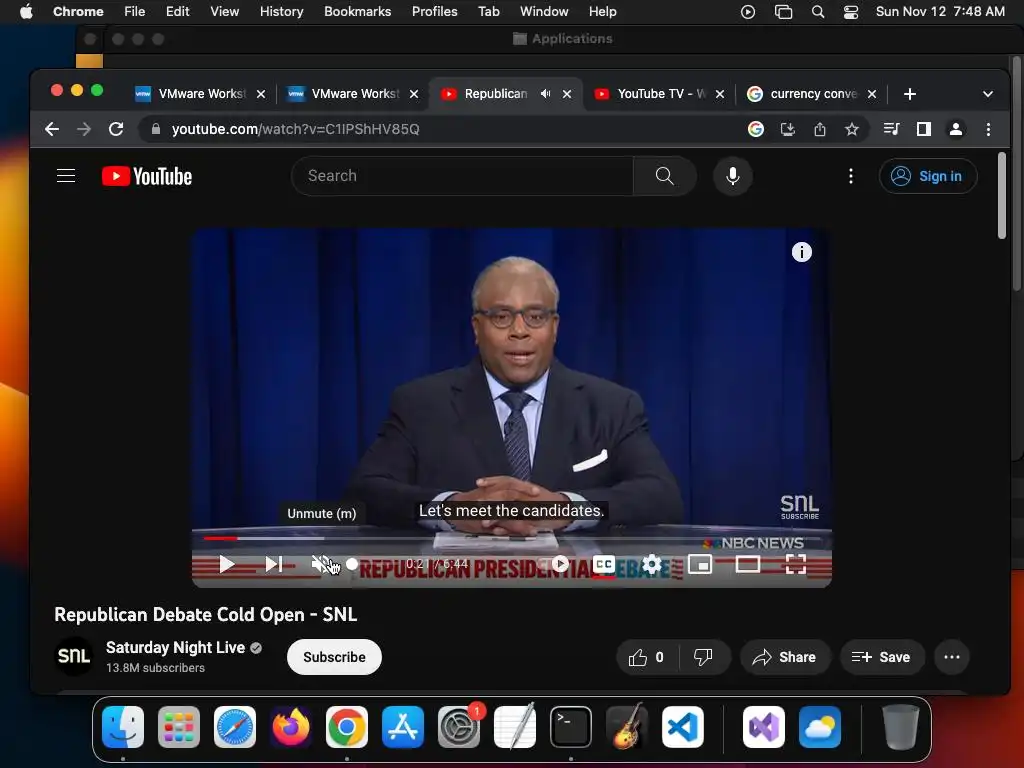Open the Profiles menu
Image resolution: width=1024 pixels, height=768 pixels.
[x=434, y=11]
